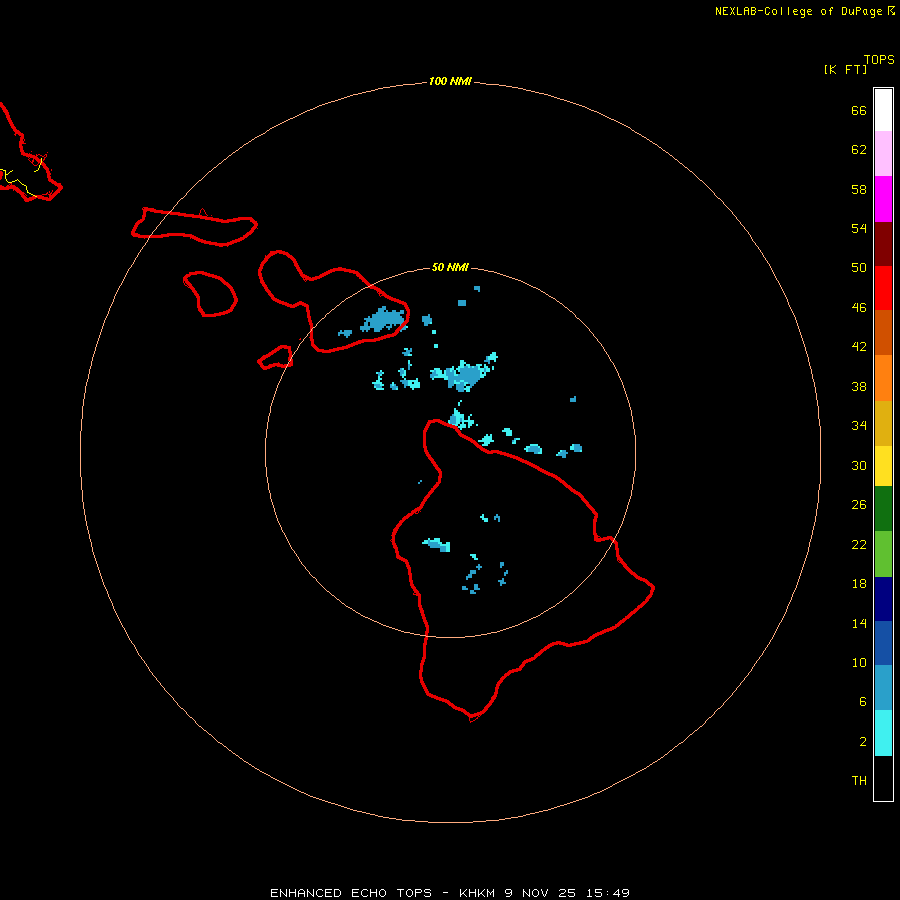
Task: Click the 30 scale label
Action: (859, 465)
